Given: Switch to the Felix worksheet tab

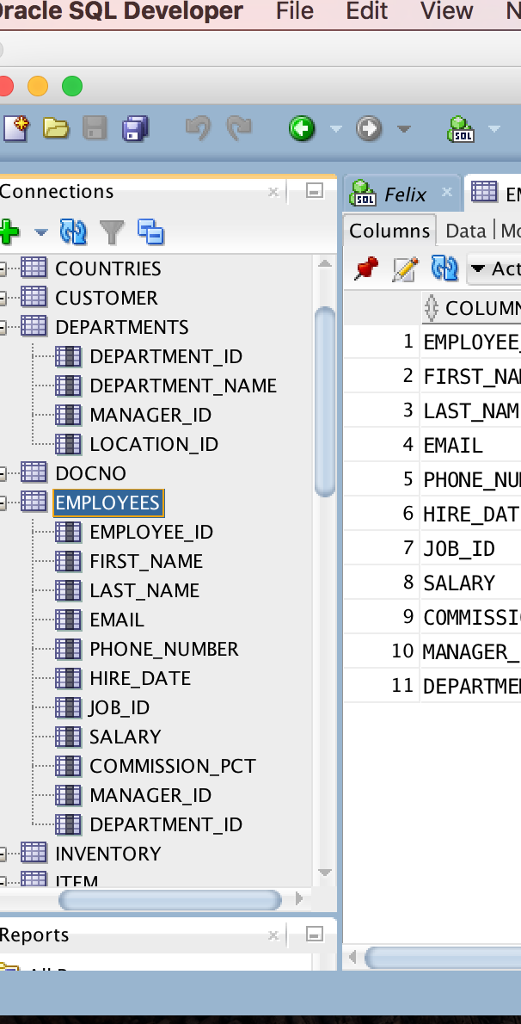Looking at the screenshot, I should tap(405, 194).
